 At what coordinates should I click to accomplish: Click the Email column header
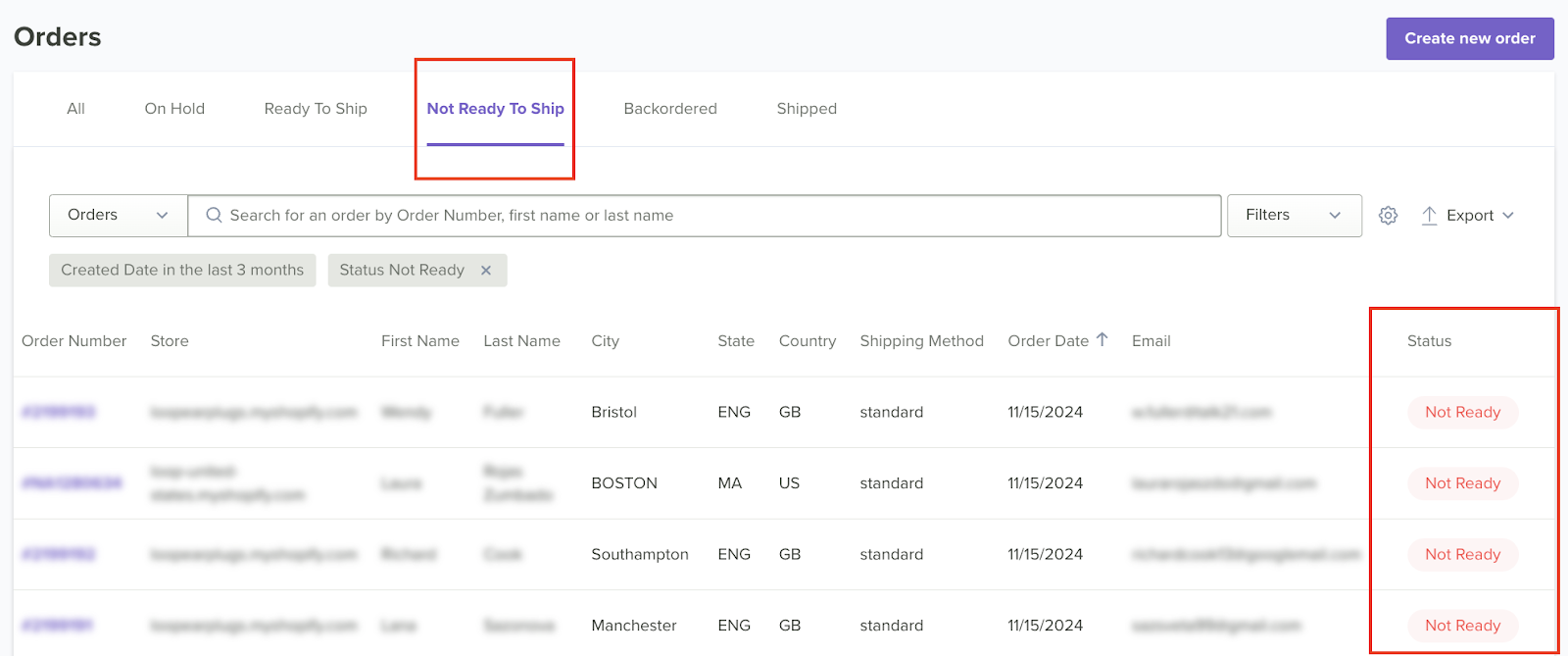click(x=1151, y=341)
